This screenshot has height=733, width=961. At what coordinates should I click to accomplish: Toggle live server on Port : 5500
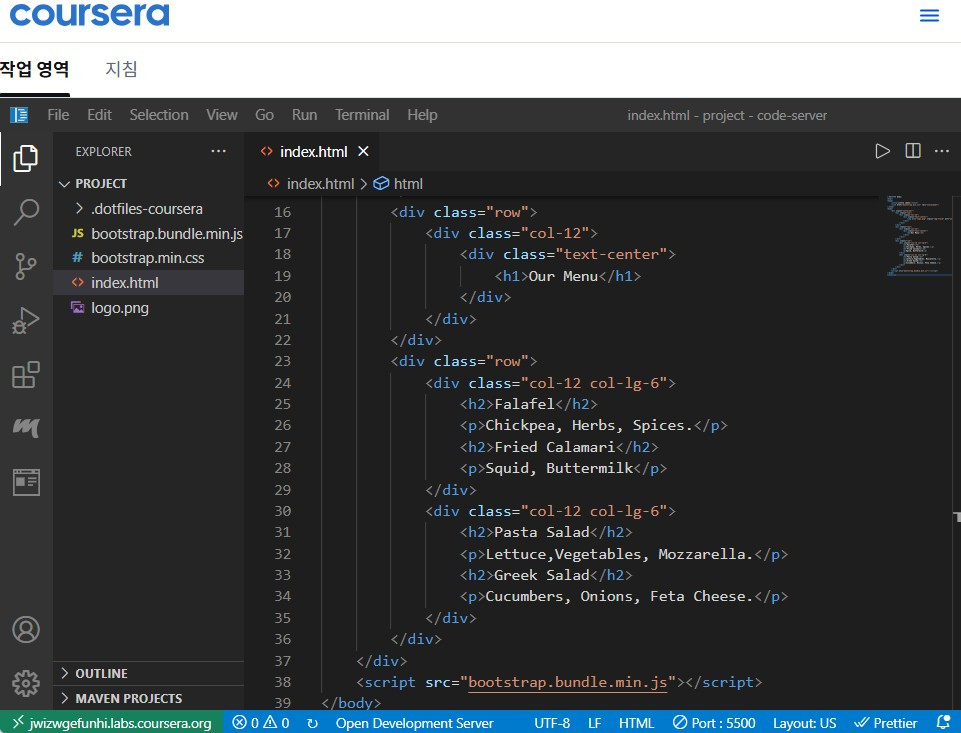[714, 722]
